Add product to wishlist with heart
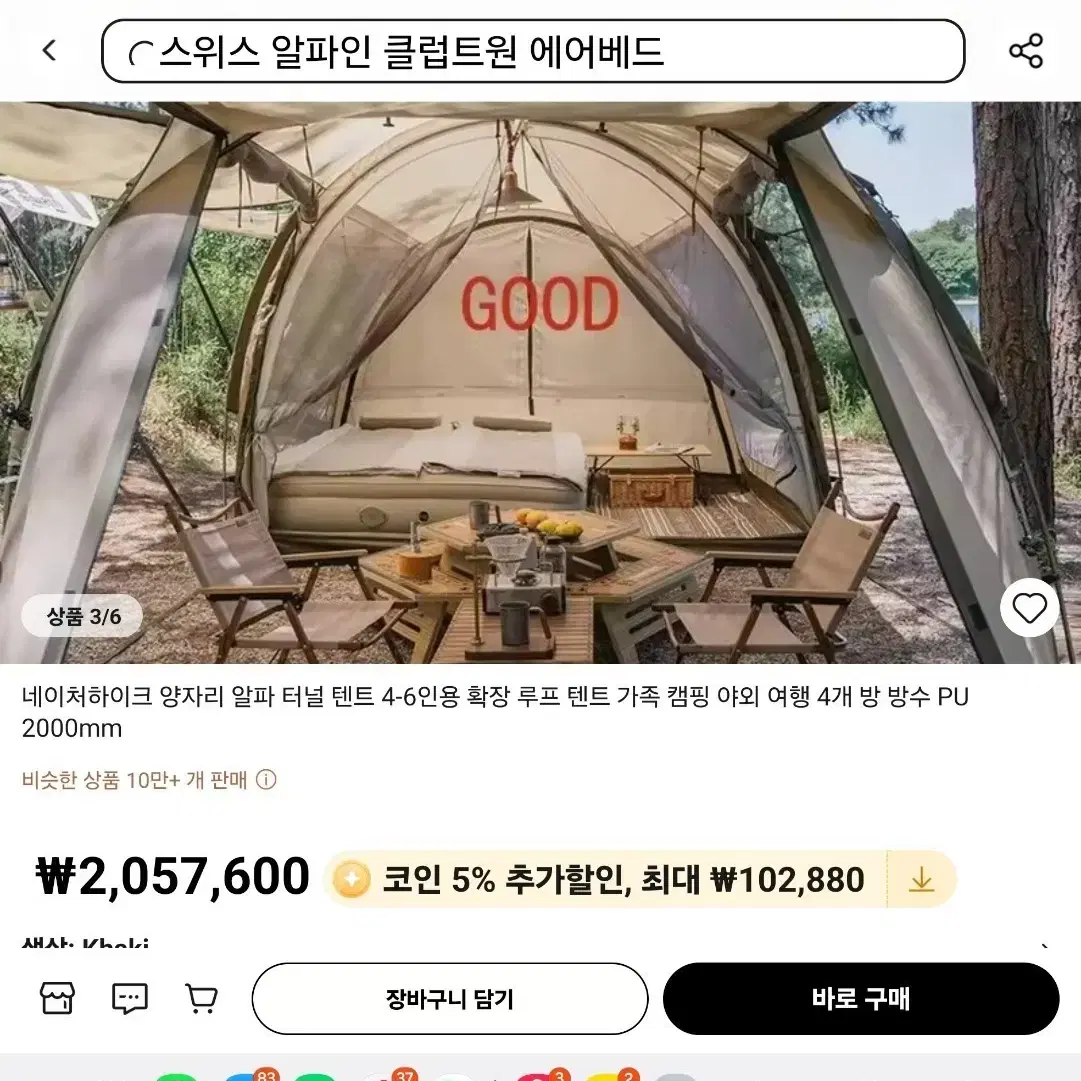This screenshot has width=1081, height=1081. coord(1029,607)
